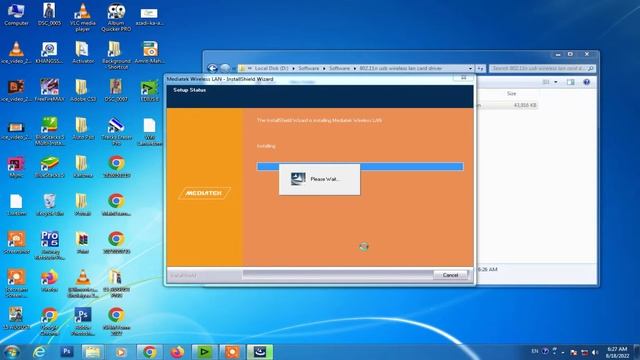The image size is (640, 360).
Task: Open the taskbar clock and date
Action: click(x=617, y=352)
